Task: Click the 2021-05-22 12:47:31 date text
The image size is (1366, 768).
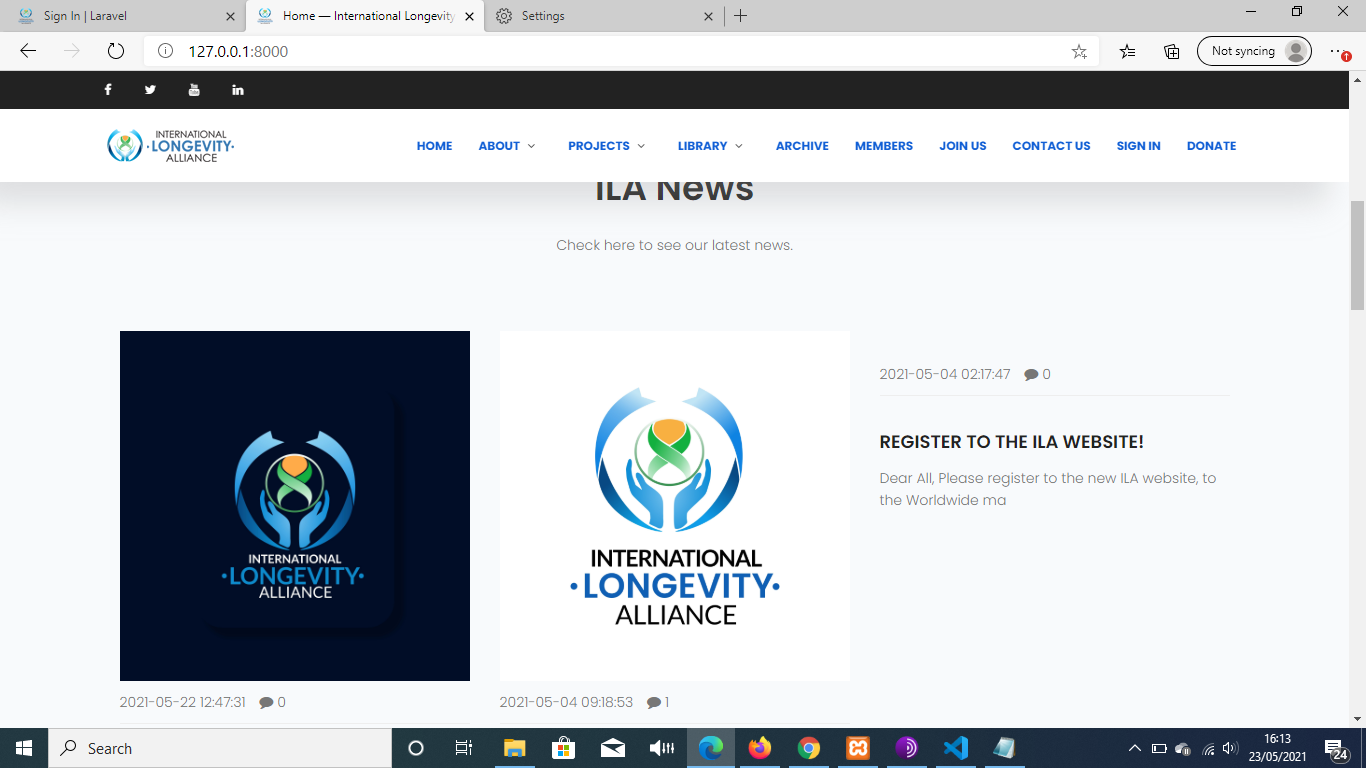Action: [183, 703]
